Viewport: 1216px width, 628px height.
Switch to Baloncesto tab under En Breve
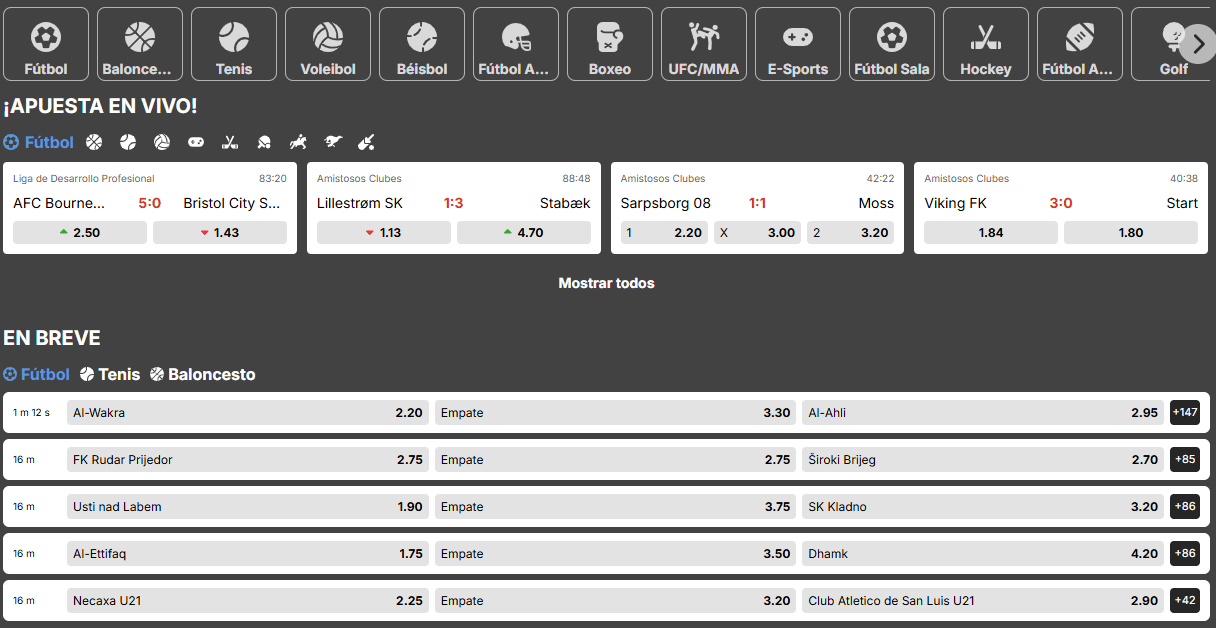click(202, 374)
